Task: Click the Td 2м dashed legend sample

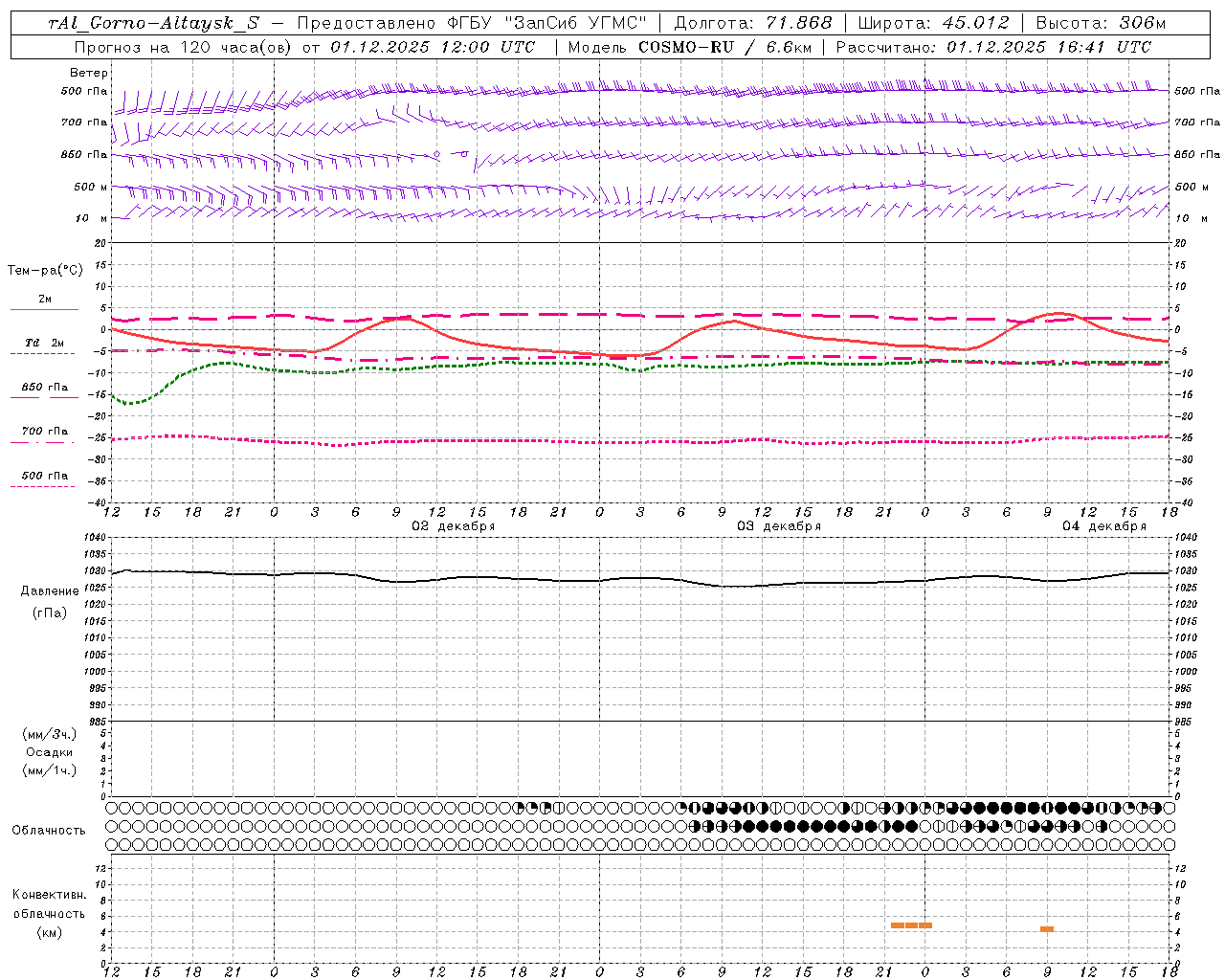Action: pos(43,354)
